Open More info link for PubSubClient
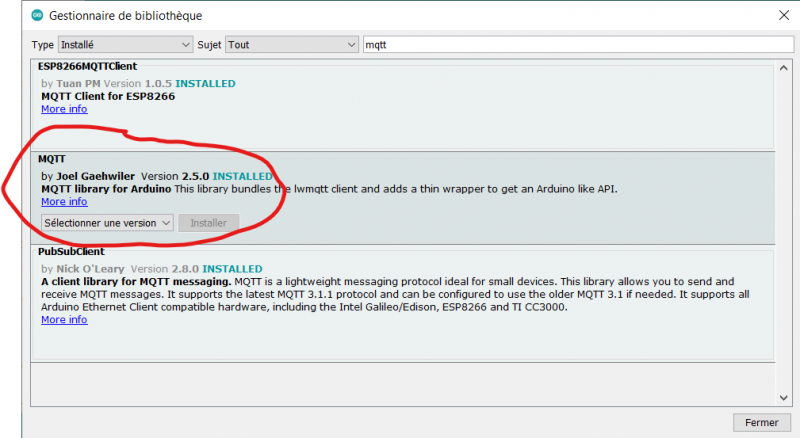800x438 pixels. click(64, 320)
